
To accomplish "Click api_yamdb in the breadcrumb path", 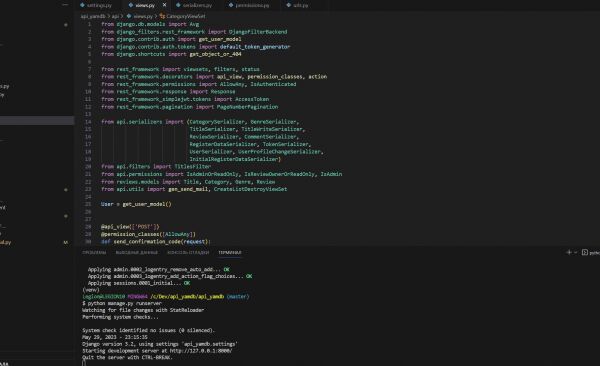I will [x=93, y=16].
